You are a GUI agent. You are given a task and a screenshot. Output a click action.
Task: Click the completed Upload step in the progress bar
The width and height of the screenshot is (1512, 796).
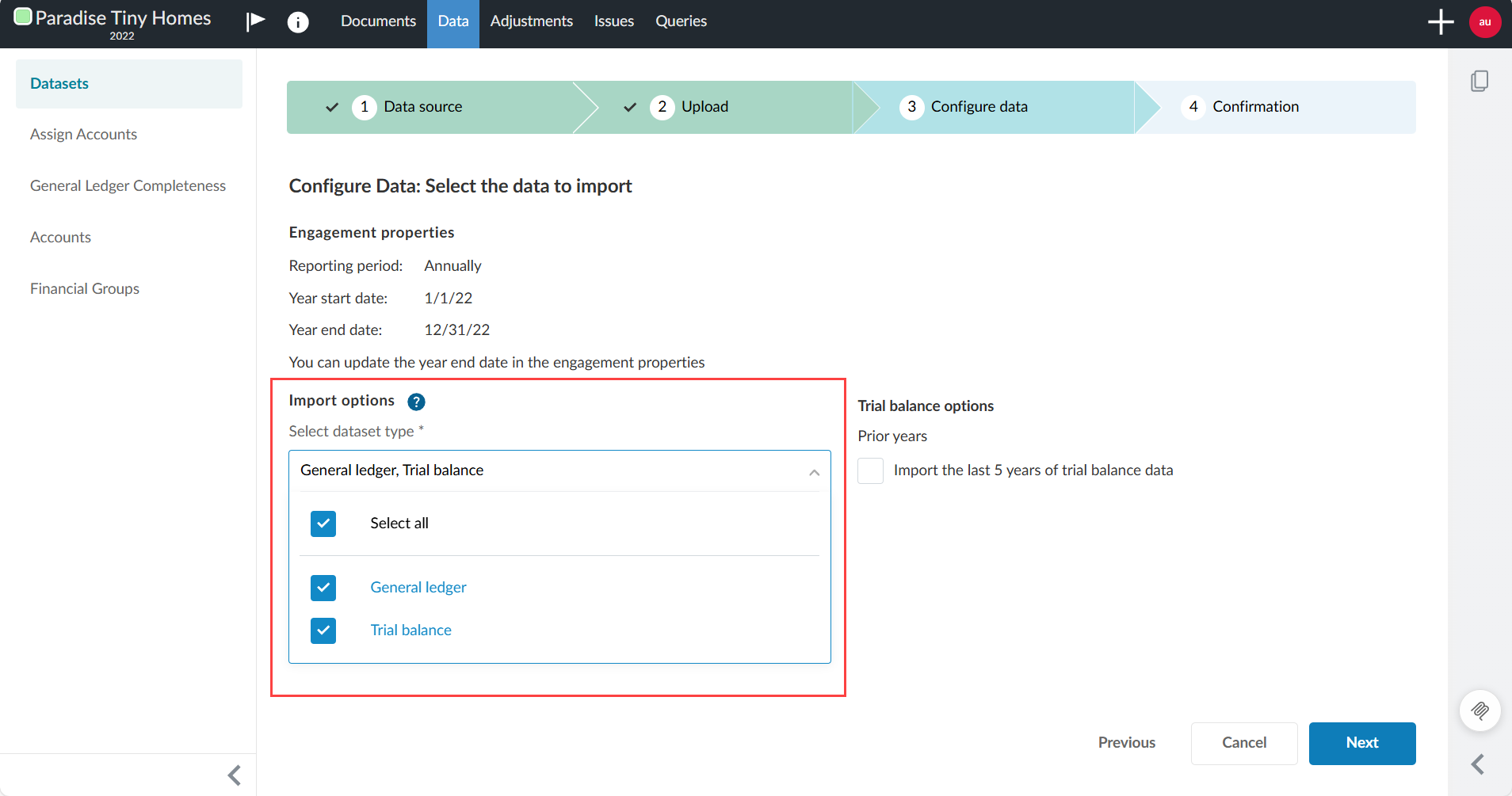coord(704,106)
